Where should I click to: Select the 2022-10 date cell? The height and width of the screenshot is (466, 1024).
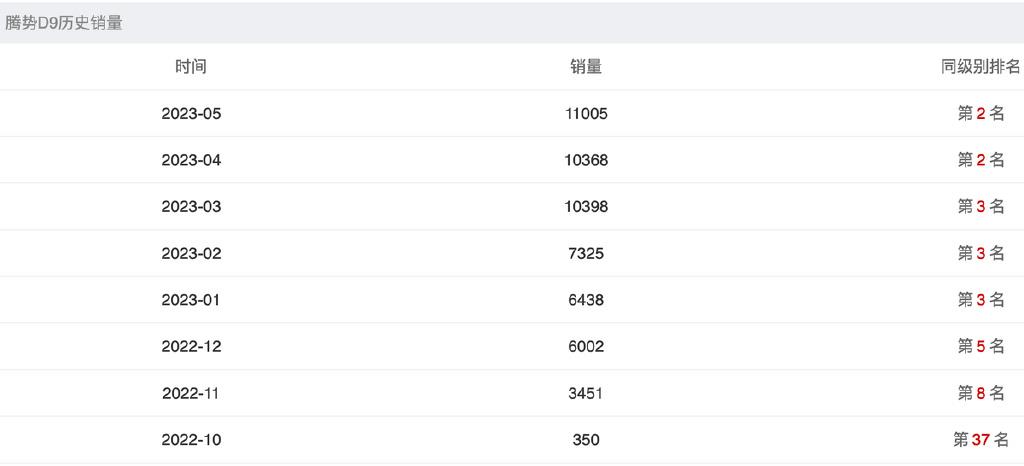point(191,440)
